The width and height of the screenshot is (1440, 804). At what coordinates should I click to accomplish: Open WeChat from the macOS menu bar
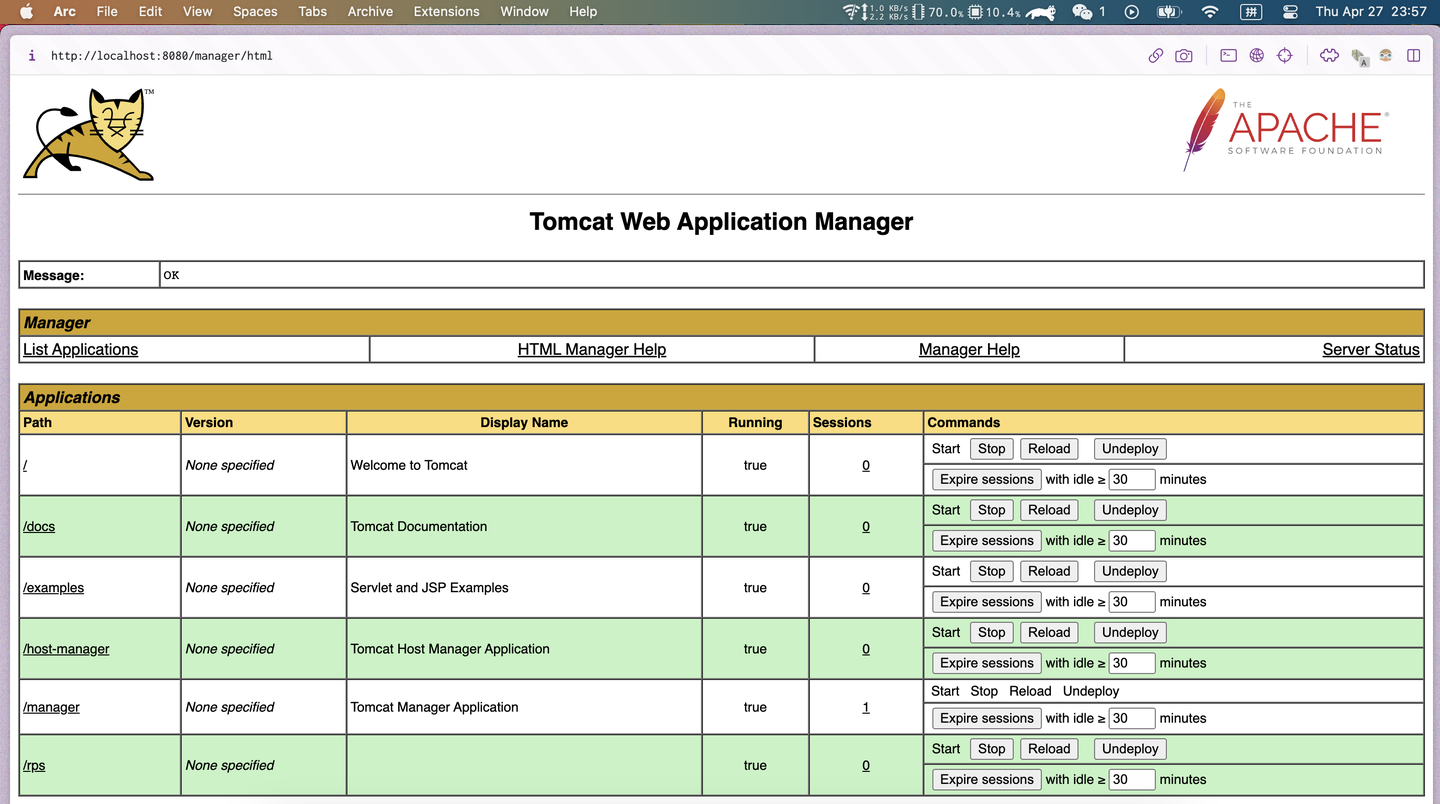(1082, 12)
